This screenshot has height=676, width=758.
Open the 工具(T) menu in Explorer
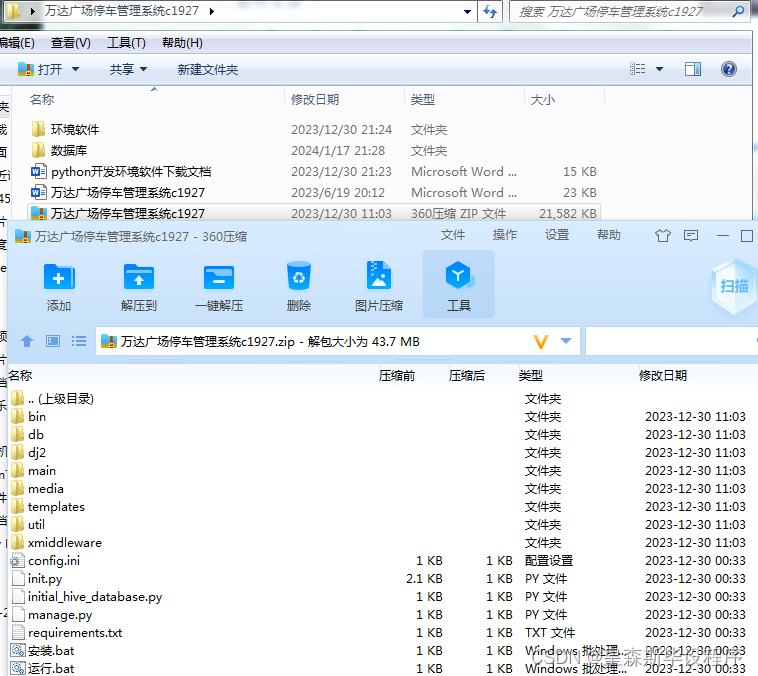point(126,43)
